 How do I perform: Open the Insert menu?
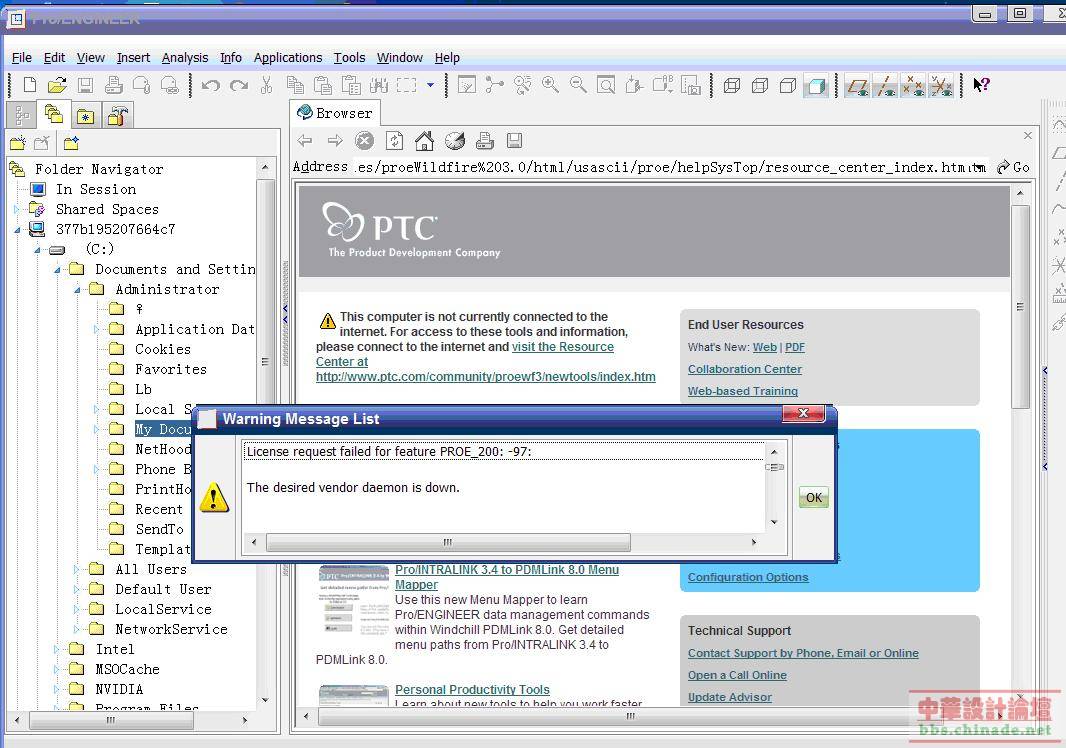click(133, 58)
